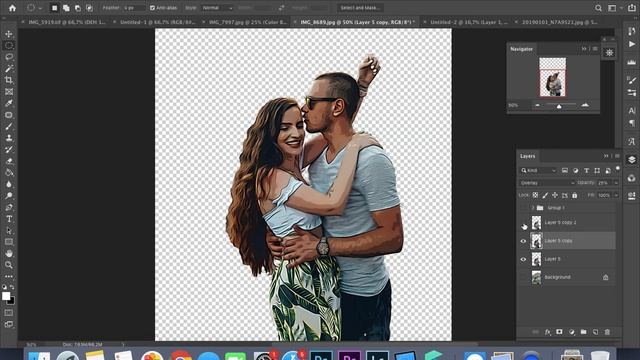The image size is (640, 360).
Task: Show the Group 1 layer group
Action: [x=524, y=208]
